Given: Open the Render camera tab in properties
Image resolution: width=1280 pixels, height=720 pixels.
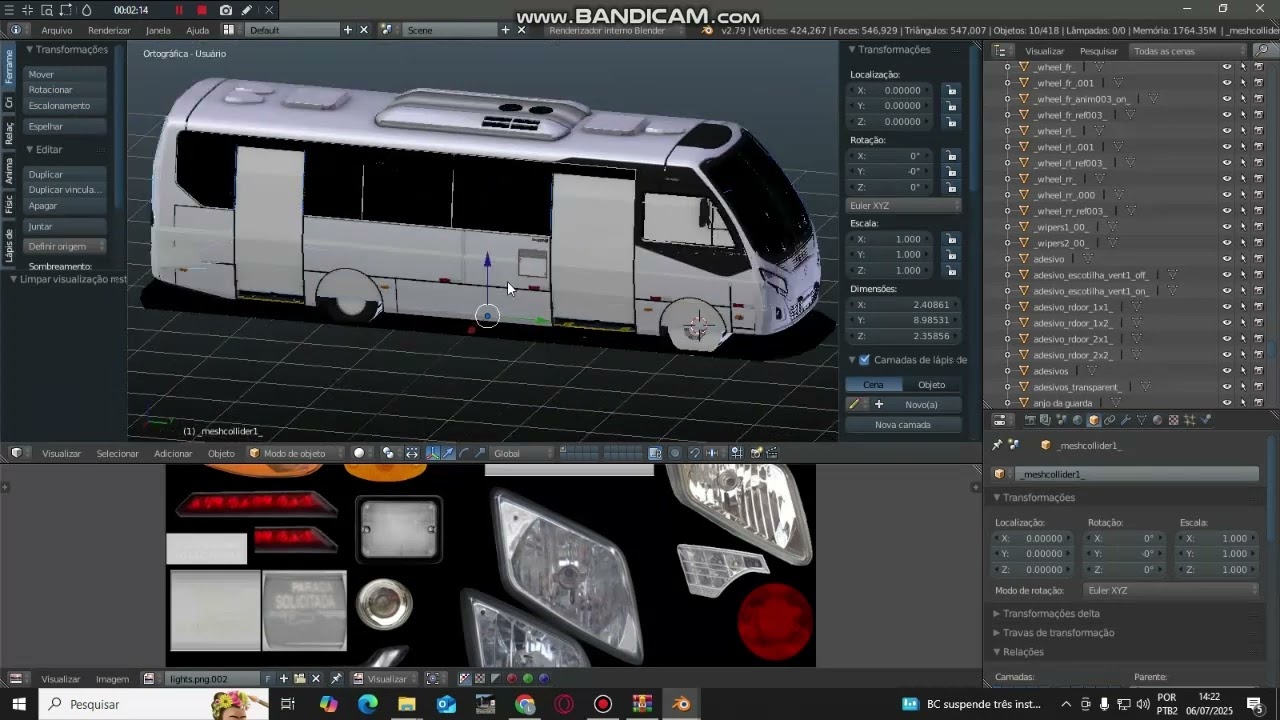Looking at the screenshot, I should [x=1029, y=420].
